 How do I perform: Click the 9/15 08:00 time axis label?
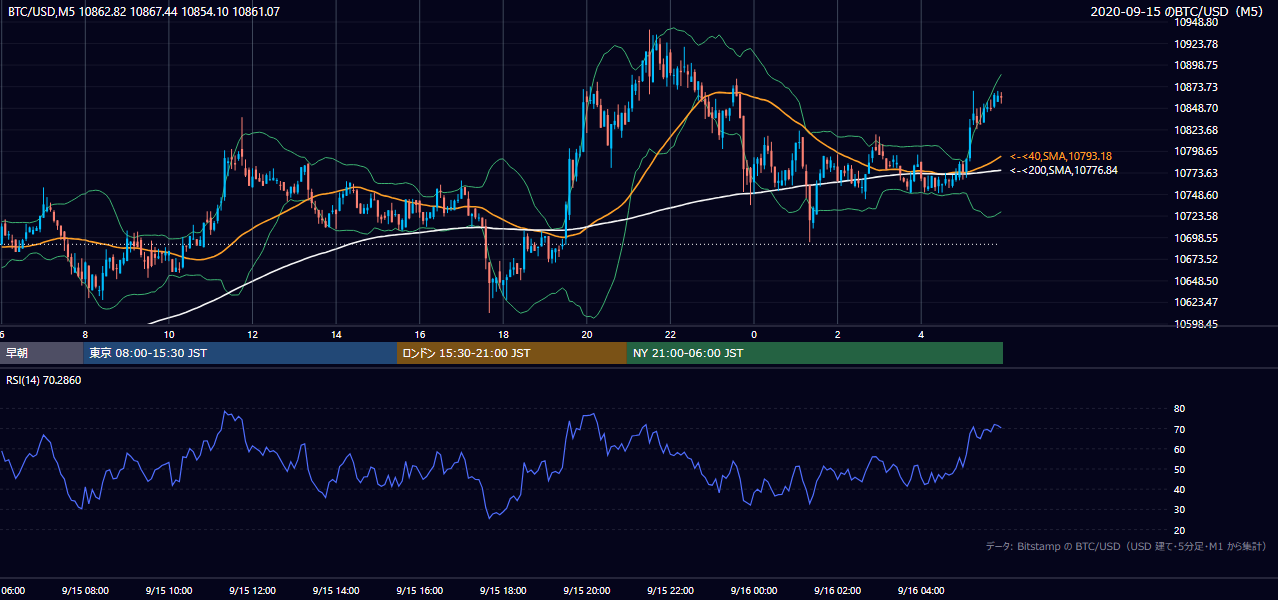[85, 590]
